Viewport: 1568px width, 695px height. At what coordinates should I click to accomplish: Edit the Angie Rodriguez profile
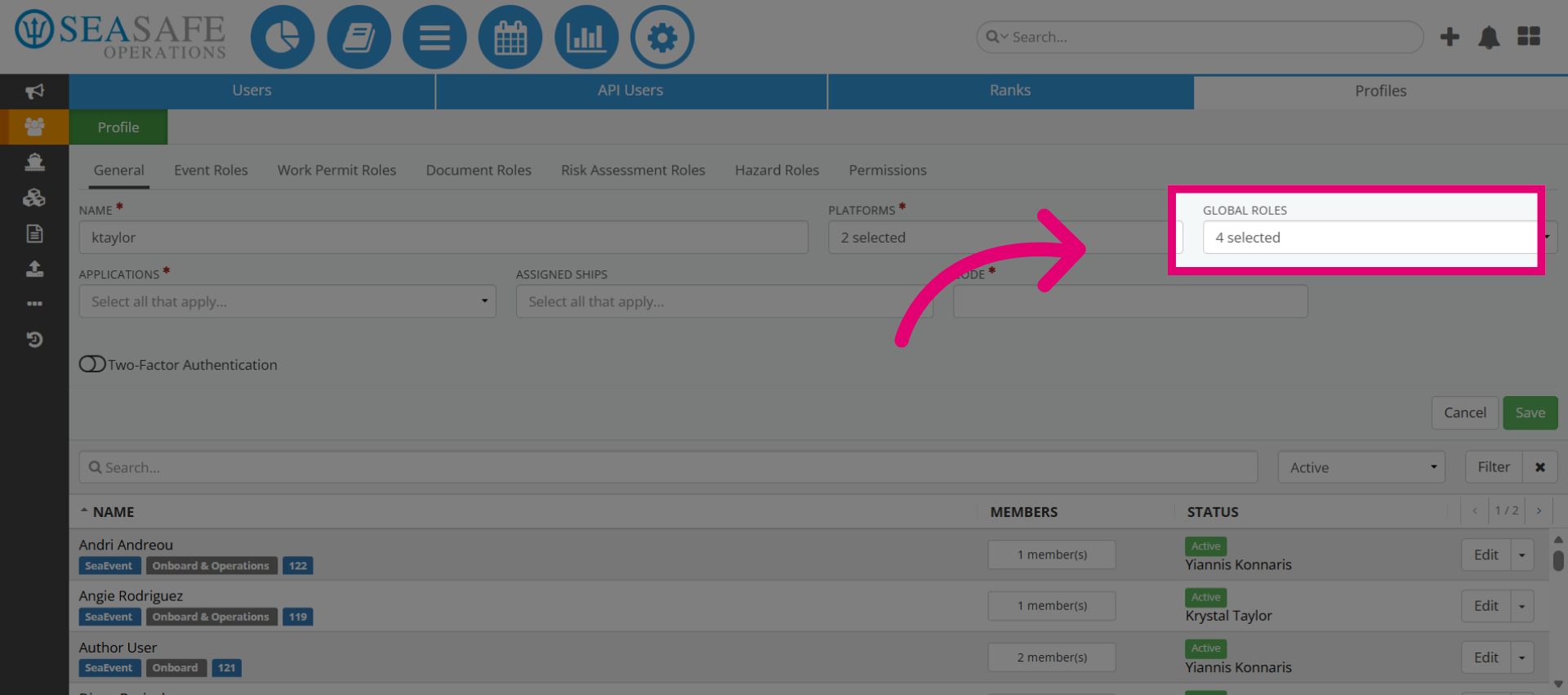pos(1486,606)
